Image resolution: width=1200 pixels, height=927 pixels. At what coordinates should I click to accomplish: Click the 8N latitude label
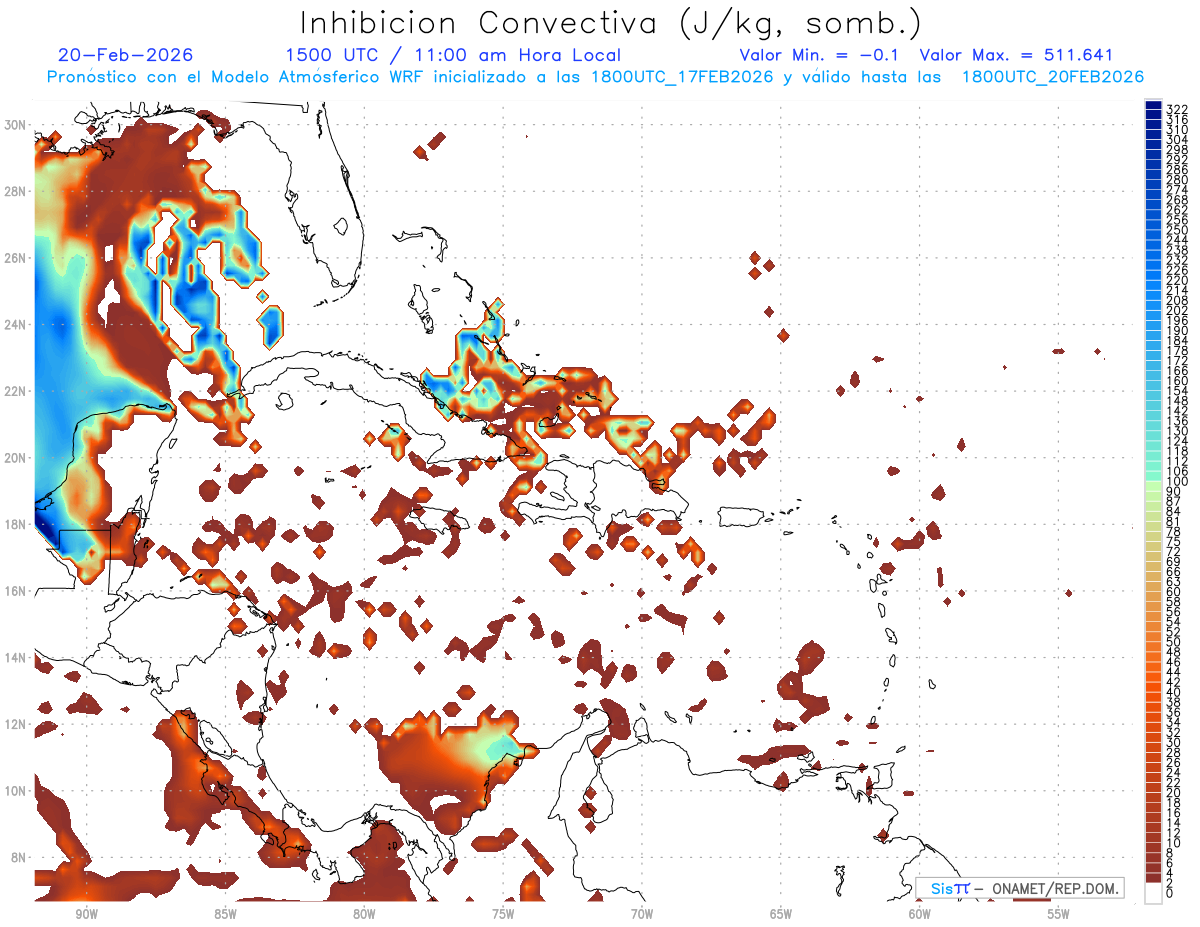[20, 857]
